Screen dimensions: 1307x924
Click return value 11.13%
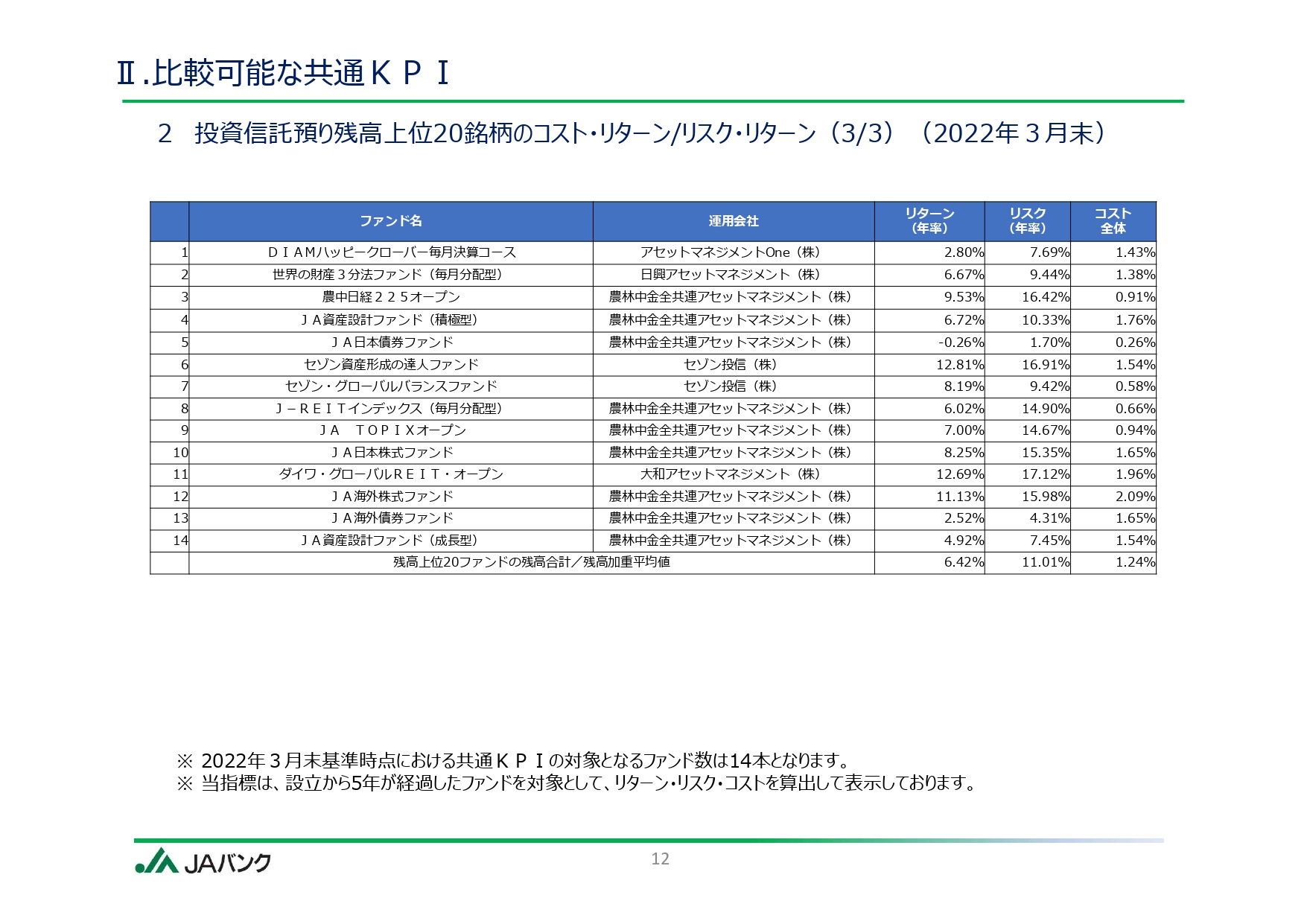960,497
